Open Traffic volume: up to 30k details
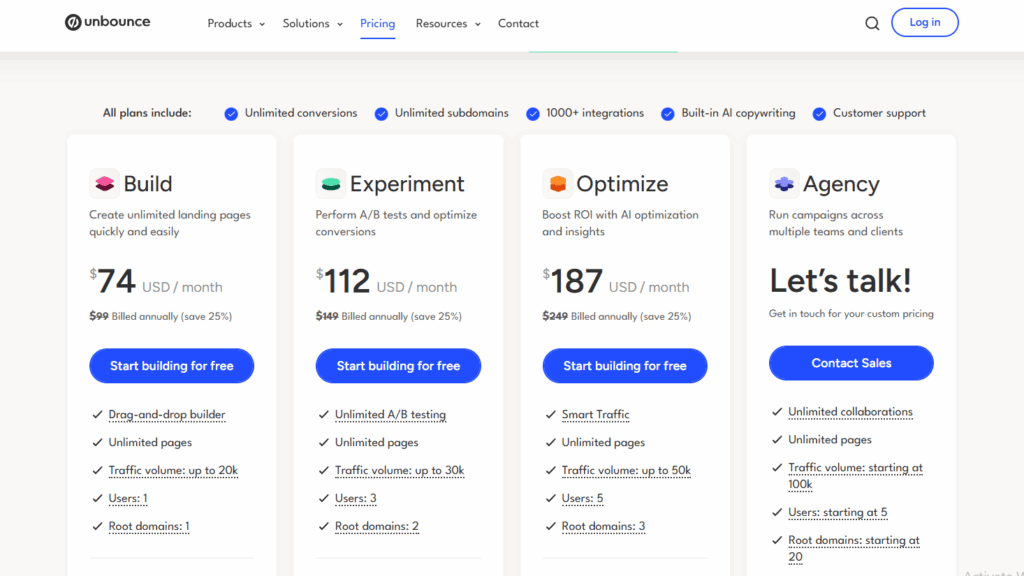This screenshot has width=1024, height=576. coord(400,470)
